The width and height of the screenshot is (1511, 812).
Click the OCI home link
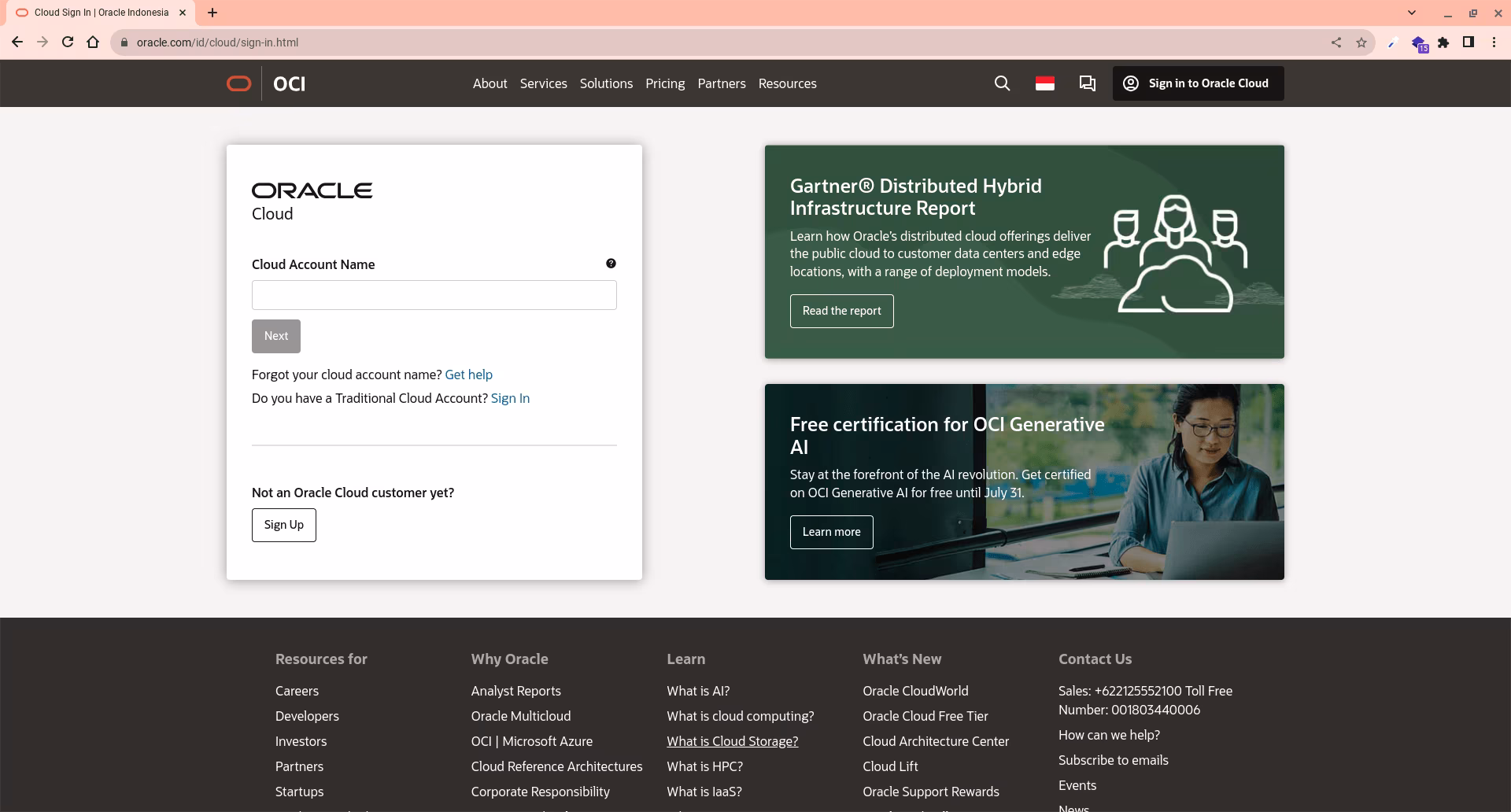pos(289,83)
